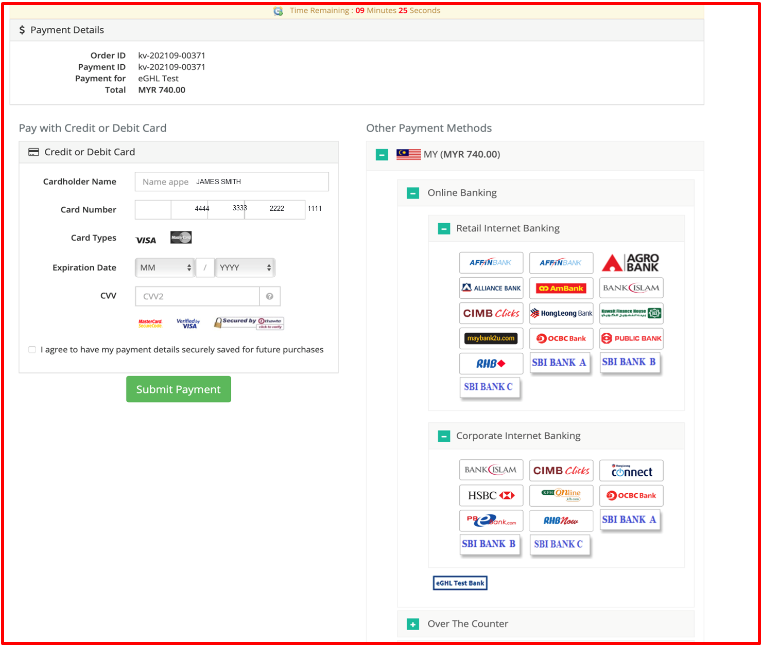The height and width of the screenshot is (646, 761).
Task: Collapse the Retail Internet Banking panel
Action: [x=444, y=229]
